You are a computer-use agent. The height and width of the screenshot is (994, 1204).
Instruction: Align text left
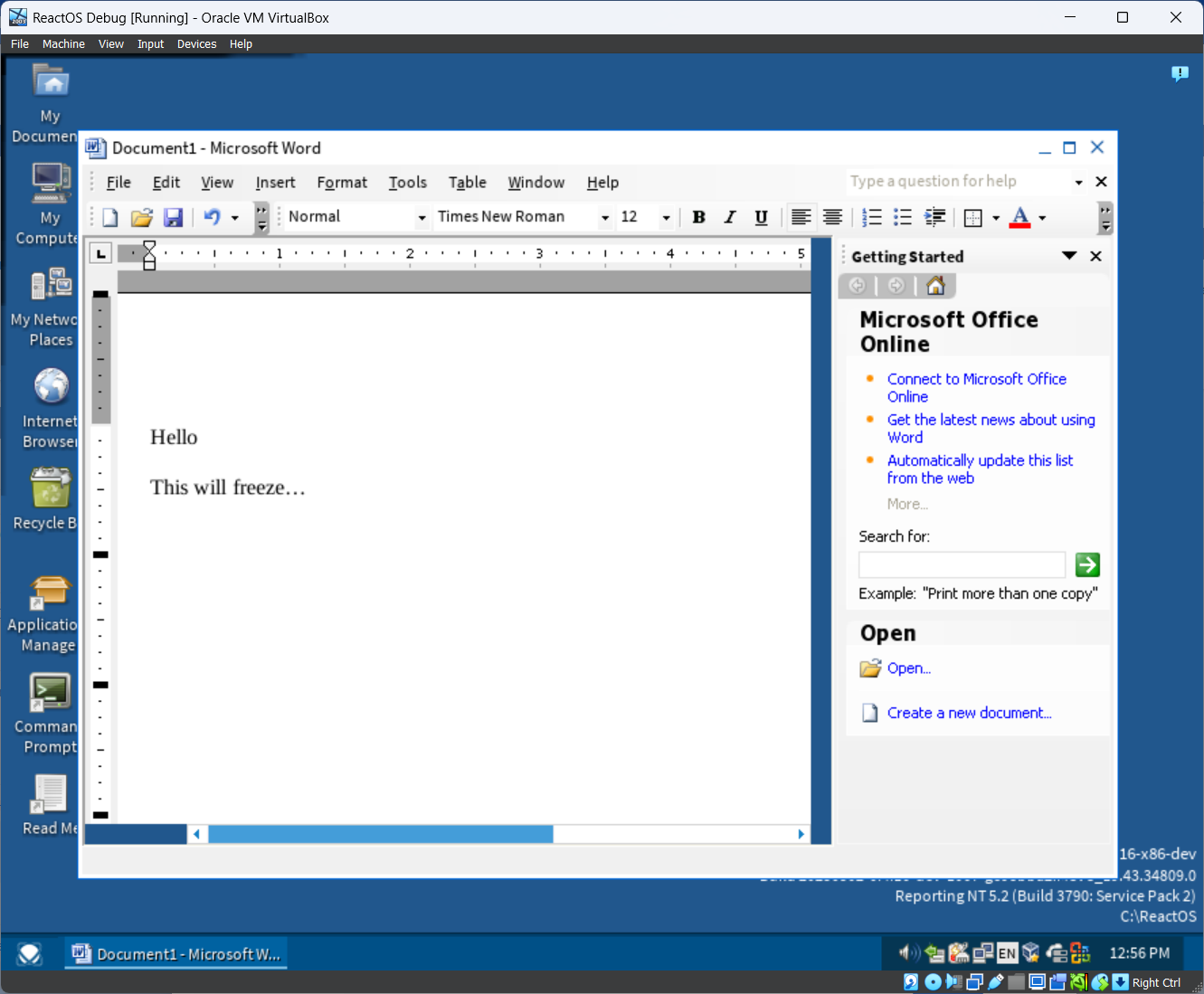coord(801,217)
